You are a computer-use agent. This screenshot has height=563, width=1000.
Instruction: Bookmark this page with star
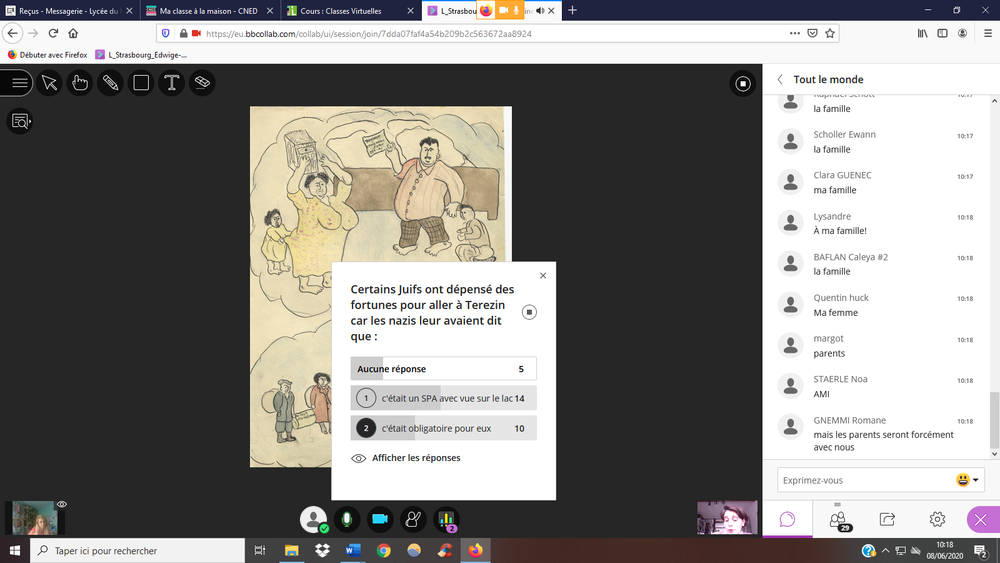(x=830, y=33)
